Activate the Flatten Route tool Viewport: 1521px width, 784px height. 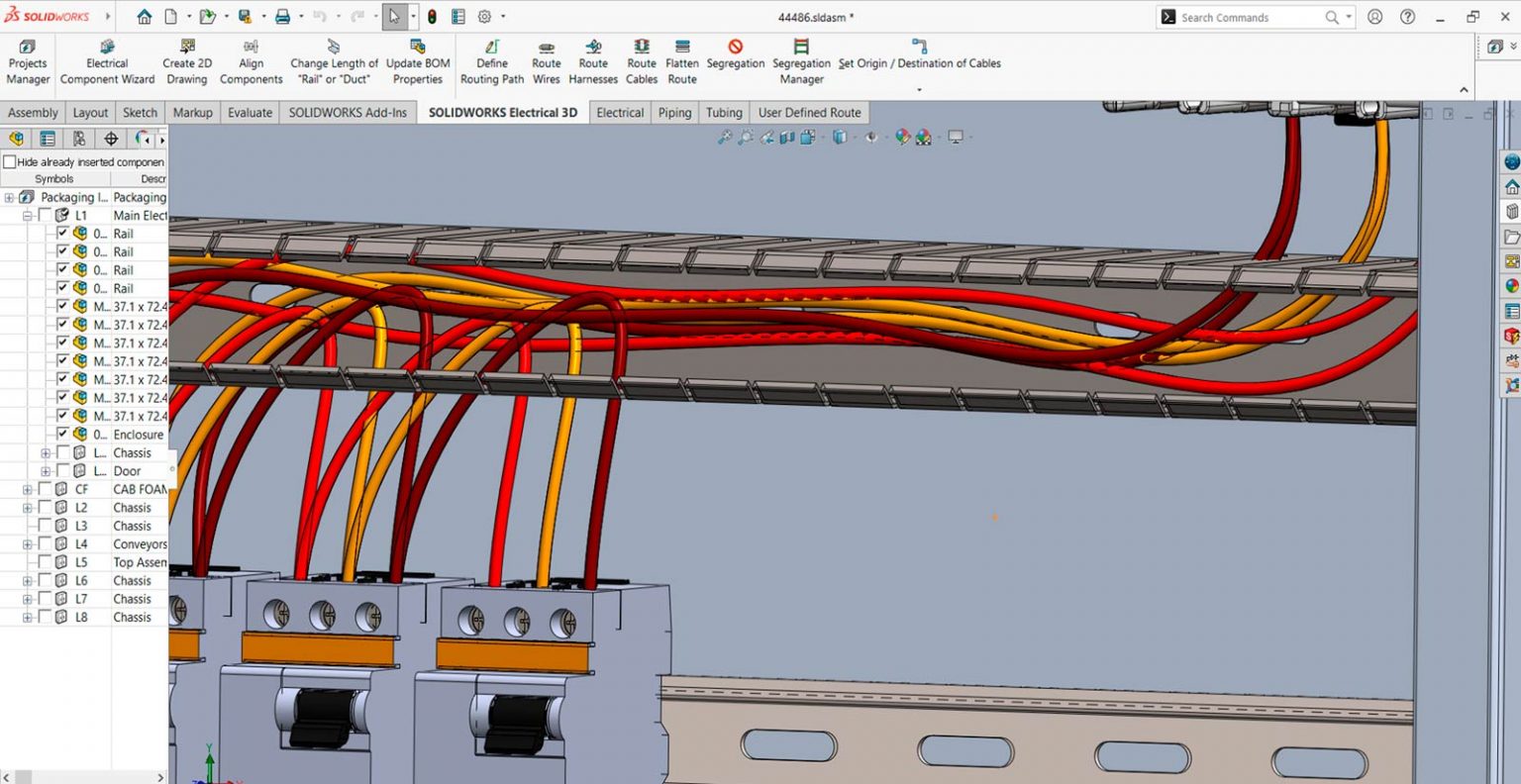point(681,62)
